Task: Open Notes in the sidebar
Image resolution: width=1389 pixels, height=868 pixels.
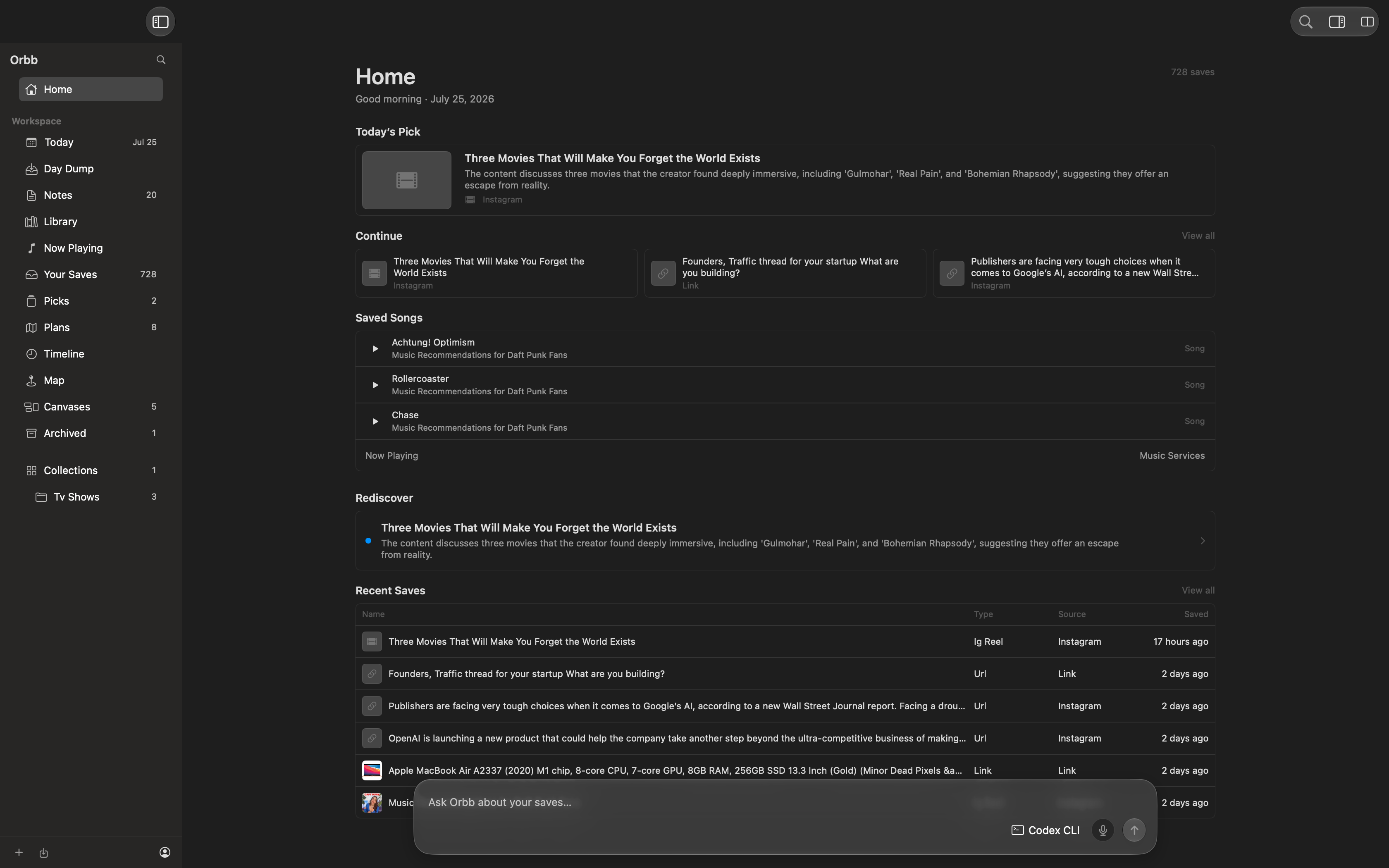Action: click(91, 195)
